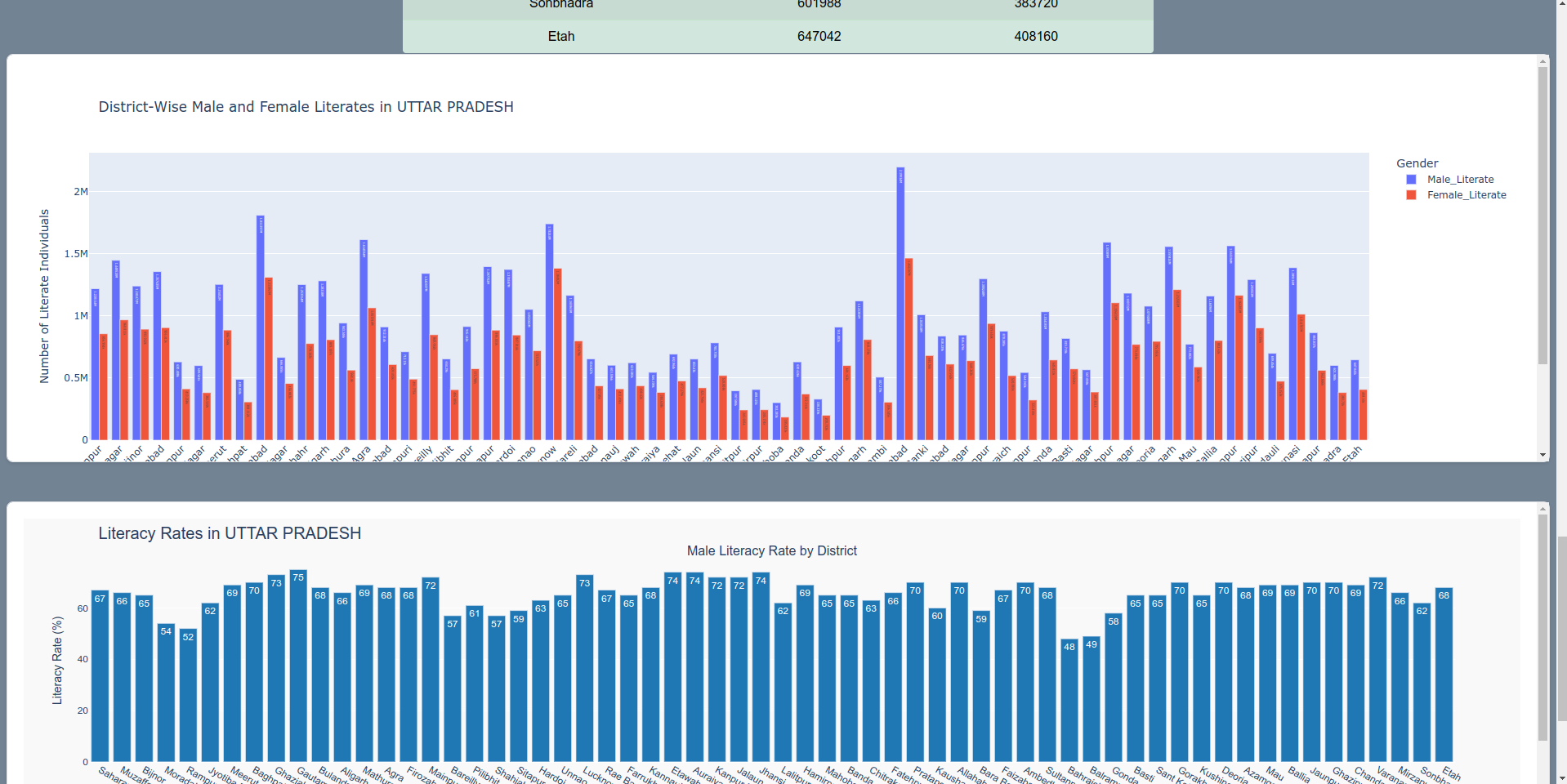Click the bar labeled 60 in literacy chart

pyautogui.click(x=937, y=684)
